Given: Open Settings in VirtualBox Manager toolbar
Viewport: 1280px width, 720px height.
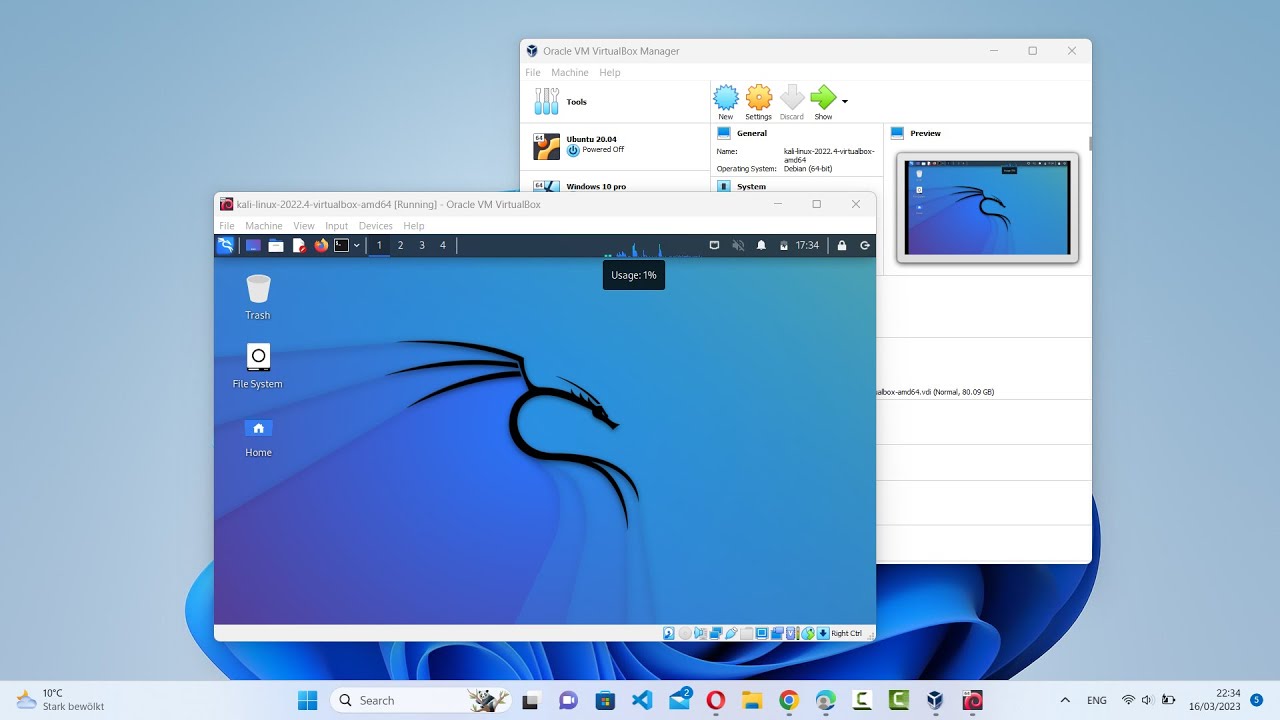Looking at the screenshot, I should (759, 102).
